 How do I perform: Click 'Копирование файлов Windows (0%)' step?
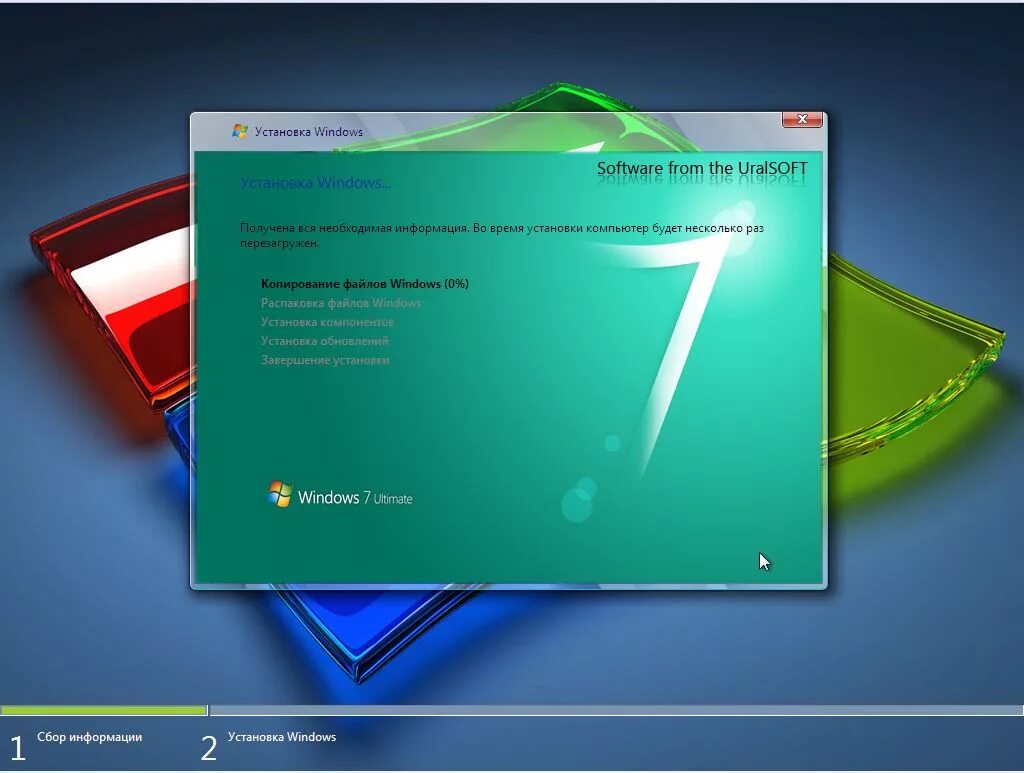pyautogui.click(x=365, y=284)
